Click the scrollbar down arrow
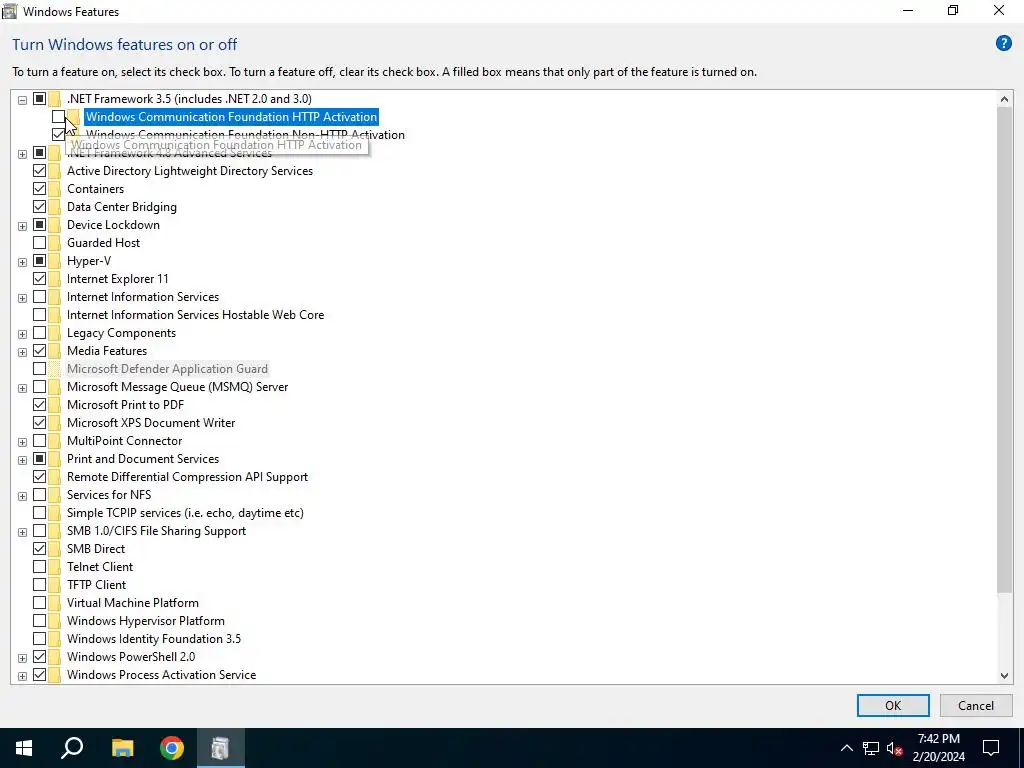Screen dimensions: 1024x768 coord(1004,676)
